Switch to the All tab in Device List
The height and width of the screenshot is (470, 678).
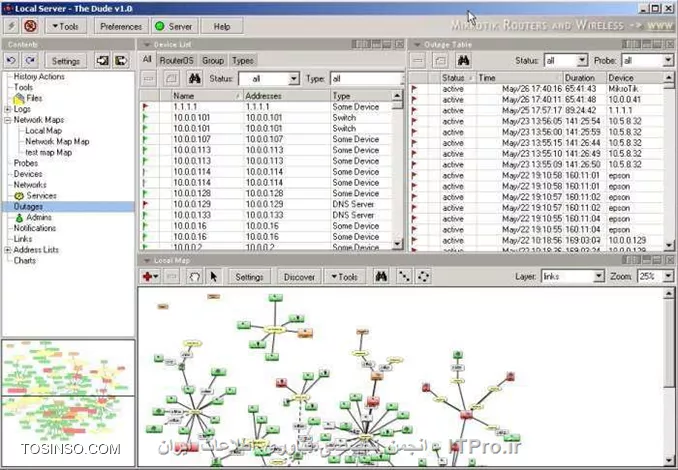147,59
